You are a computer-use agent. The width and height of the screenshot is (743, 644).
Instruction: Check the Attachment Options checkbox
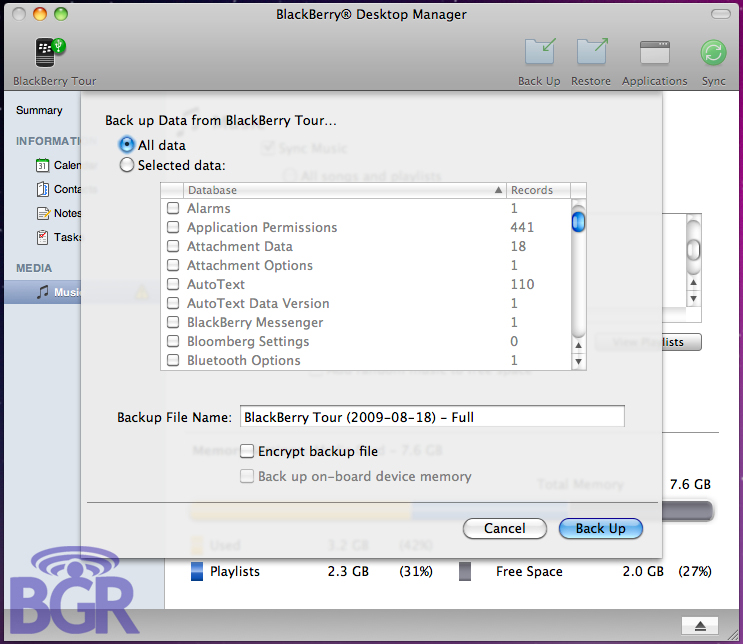173,265
